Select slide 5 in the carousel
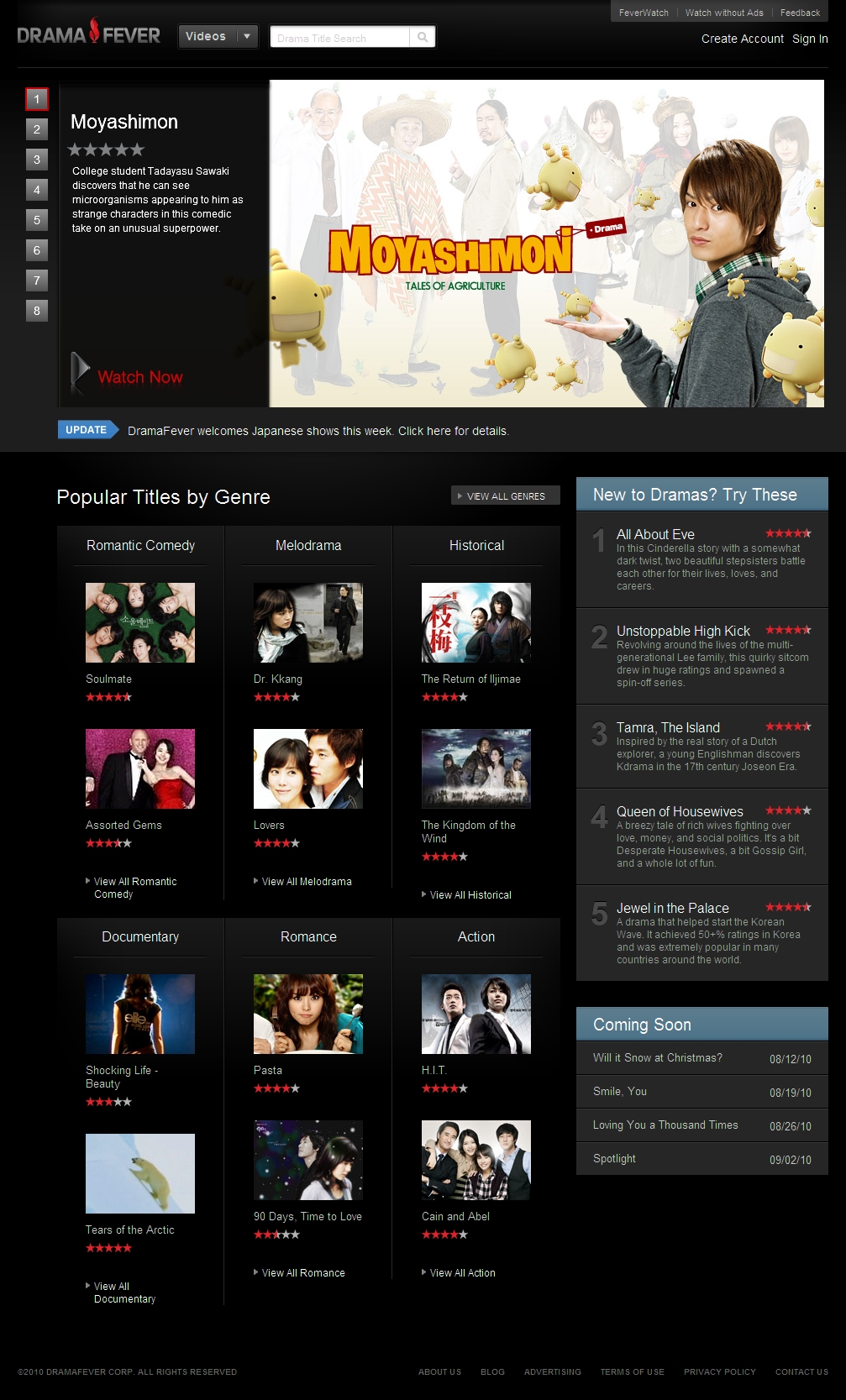The height and width of the screenshot is (1400, 846). coord(37,220)
